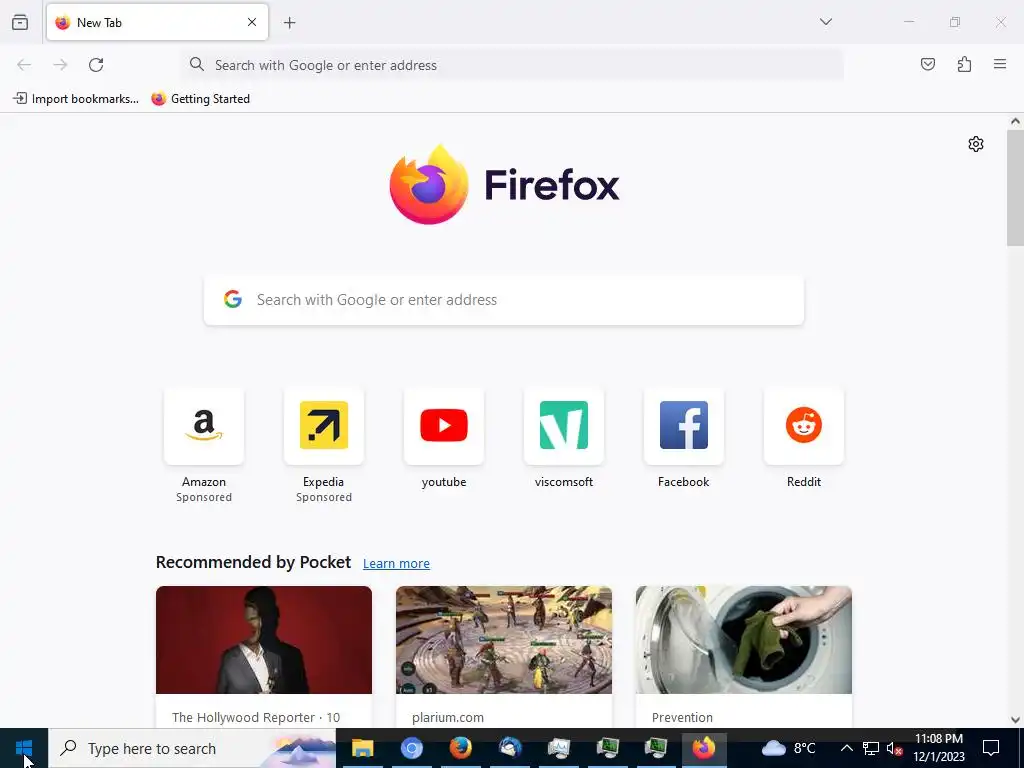Image resolution: width=1024 pixels, height=768 pixels.
Task: Open muted volume tray icon
Action: [x=894, y=748]
